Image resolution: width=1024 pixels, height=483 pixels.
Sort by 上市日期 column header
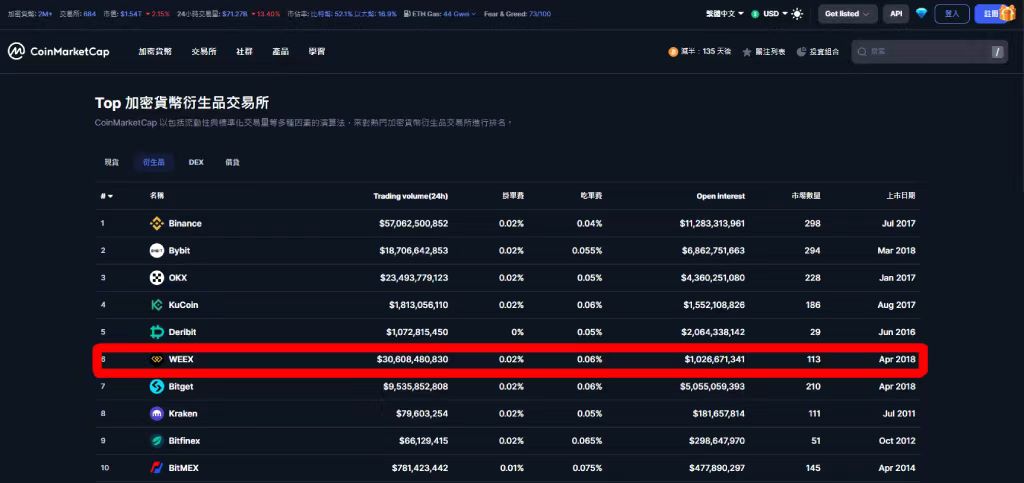click(x=901, y=196)
